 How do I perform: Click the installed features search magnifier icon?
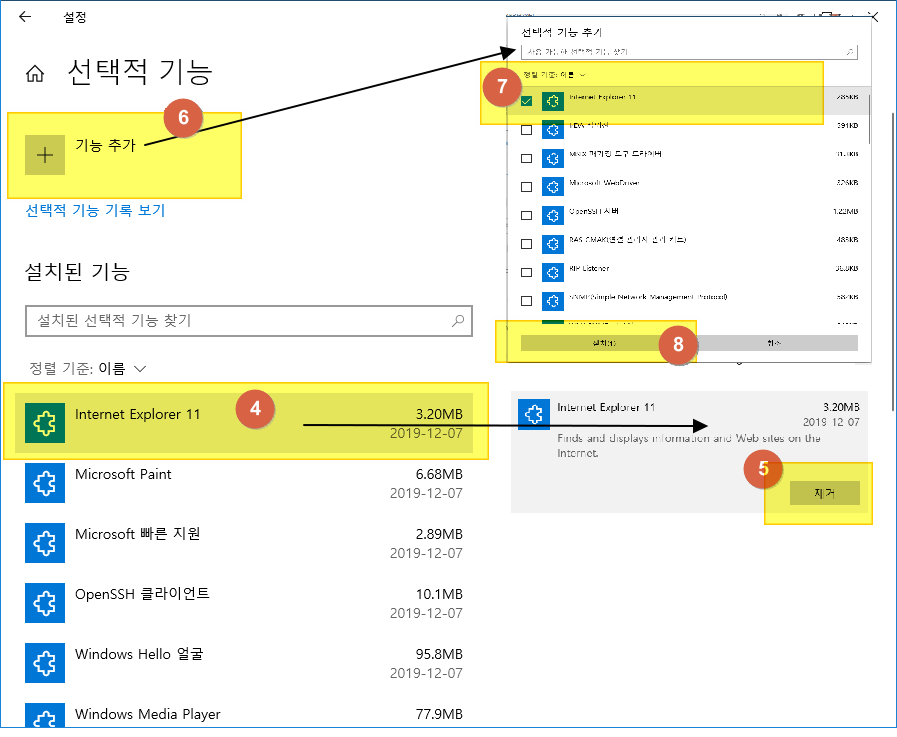point(458,320)
